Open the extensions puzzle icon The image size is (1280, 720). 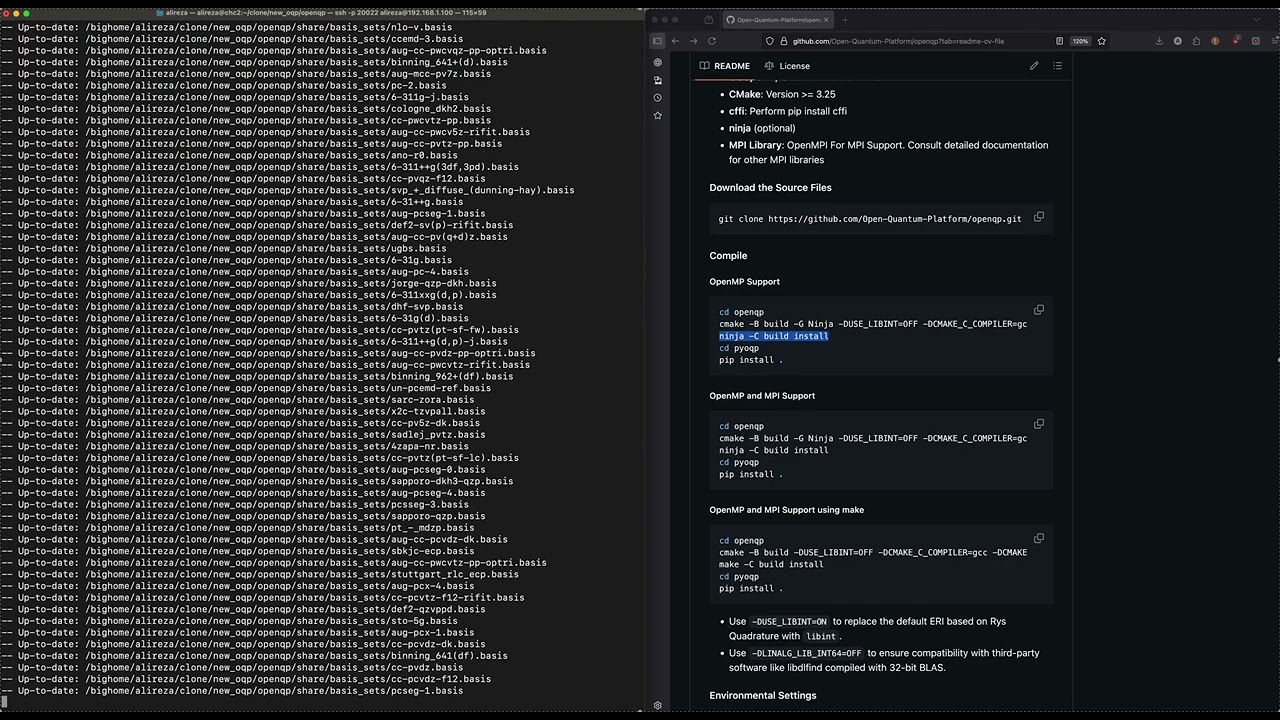pyautogui.click(x=1197, y=41)
